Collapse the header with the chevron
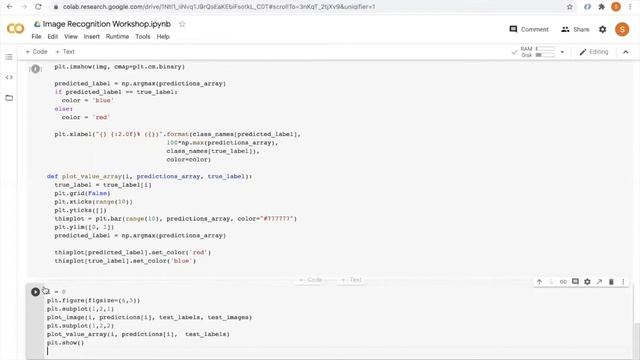This screenshot has width=640, height=360. pos(626,52)
